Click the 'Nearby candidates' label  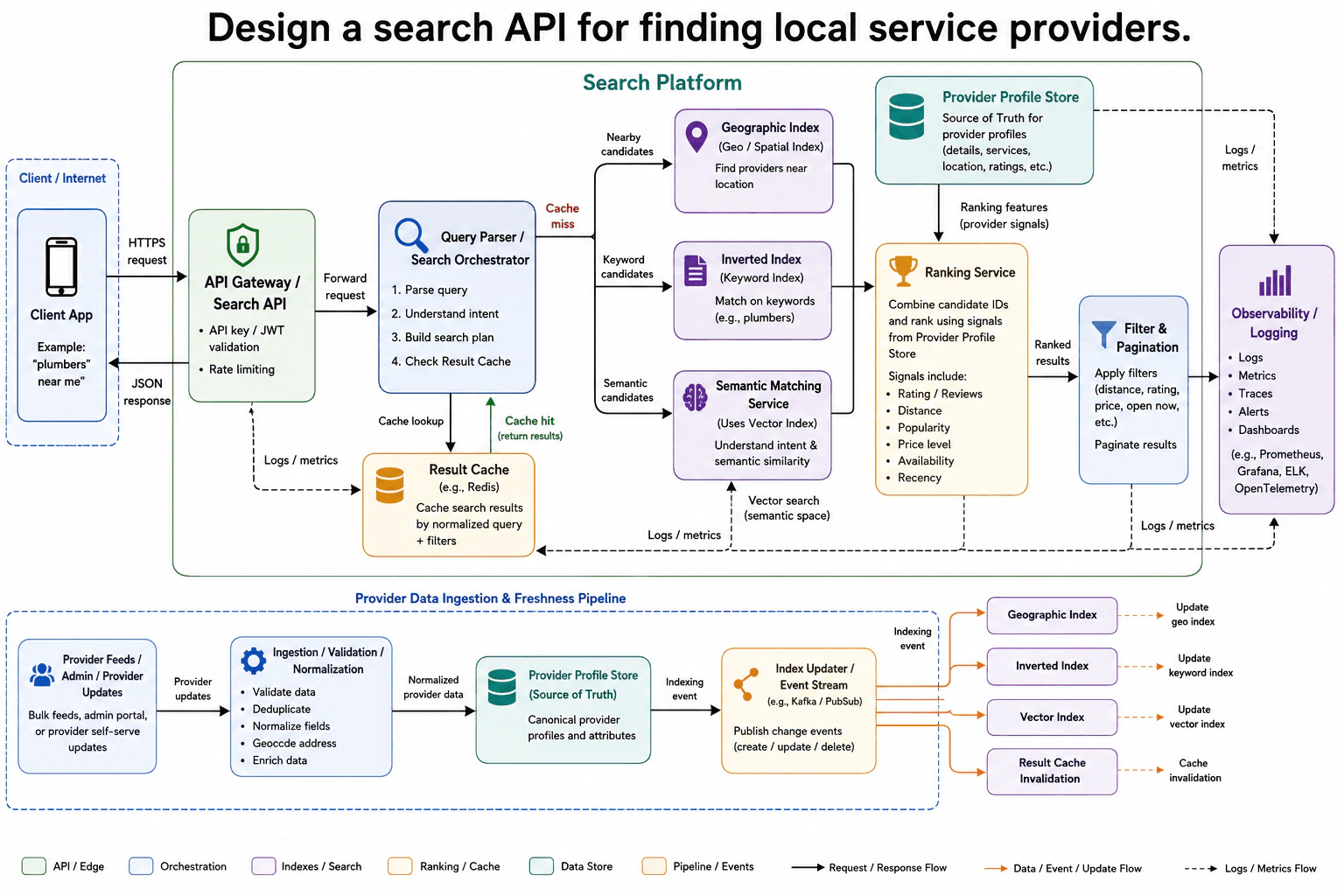coord(626,144)
